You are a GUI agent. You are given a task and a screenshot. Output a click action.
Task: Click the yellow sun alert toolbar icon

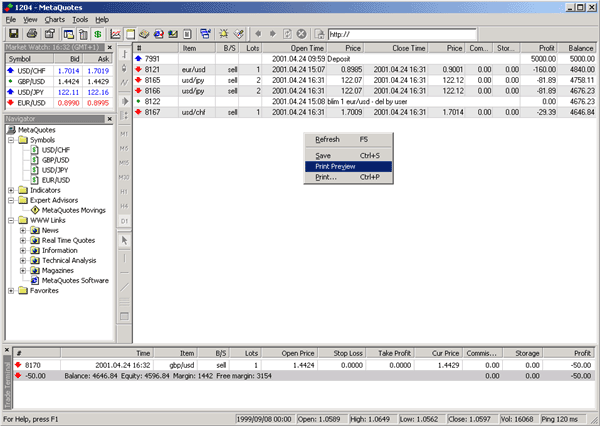click(224, 34)
